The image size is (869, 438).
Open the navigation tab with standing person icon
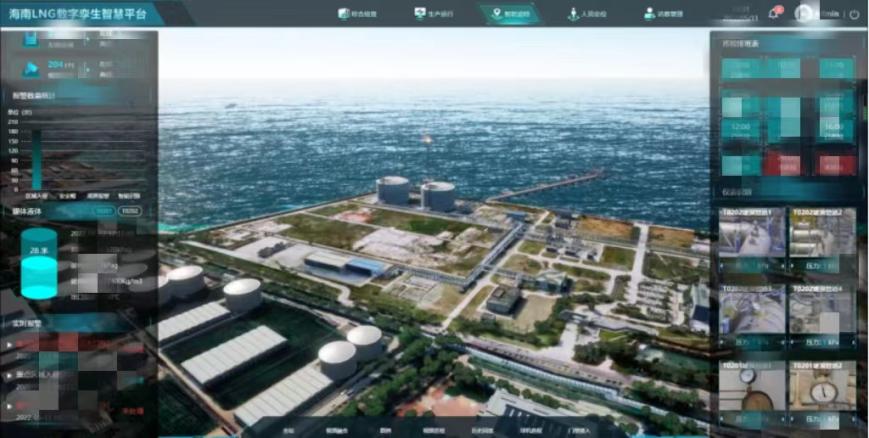point(587,14)
